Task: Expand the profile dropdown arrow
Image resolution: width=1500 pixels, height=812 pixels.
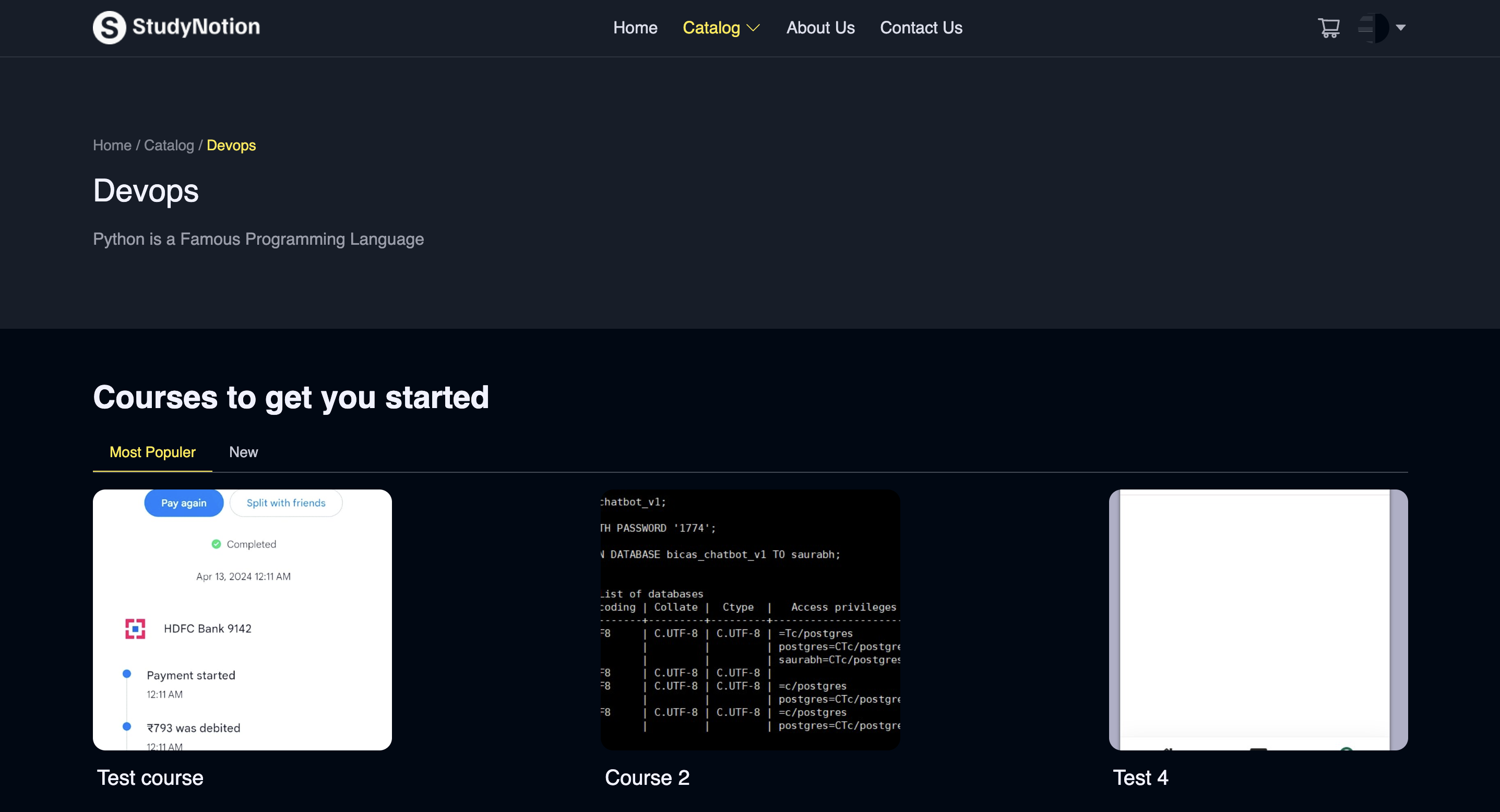Action: (1400, 27)
